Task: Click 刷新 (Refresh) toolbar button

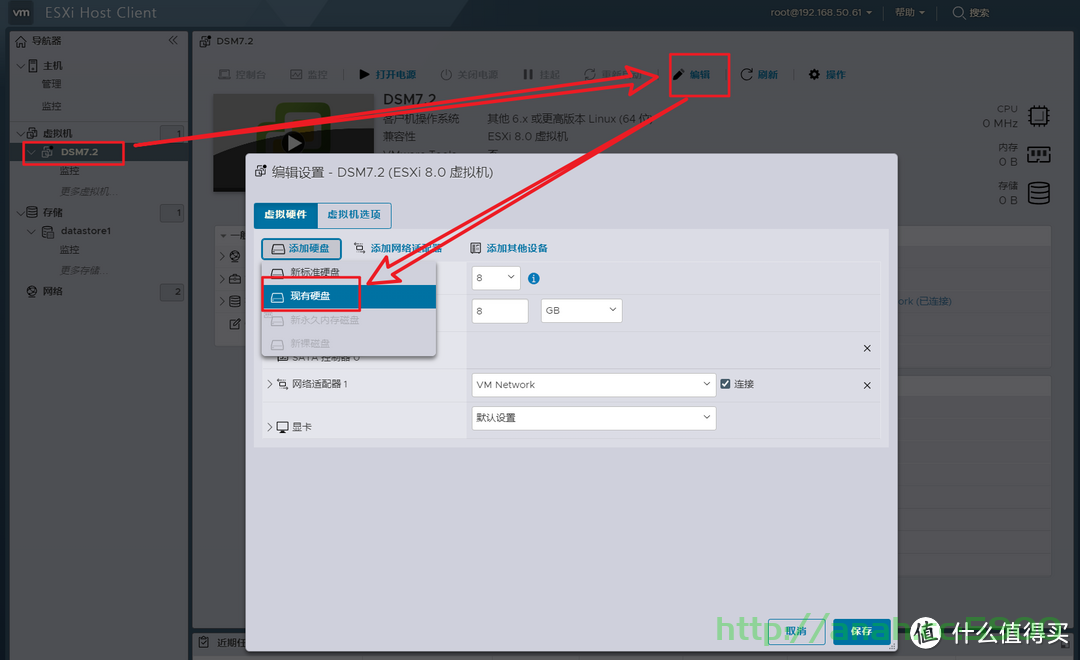Action: point(759,74)
